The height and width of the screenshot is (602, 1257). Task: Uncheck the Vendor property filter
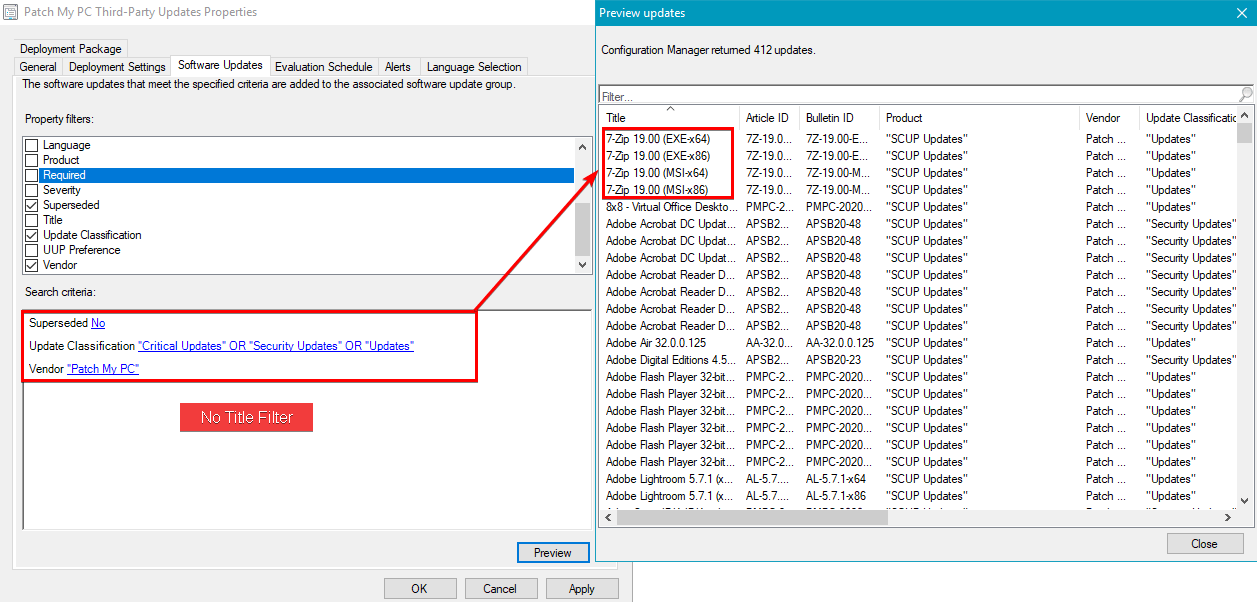point(32,265)
